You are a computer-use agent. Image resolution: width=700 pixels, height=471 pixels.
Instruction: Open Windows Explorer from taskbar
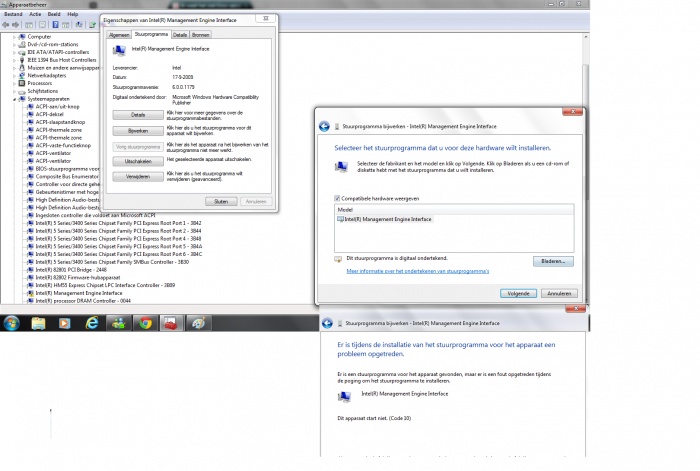tap(38, 323)
